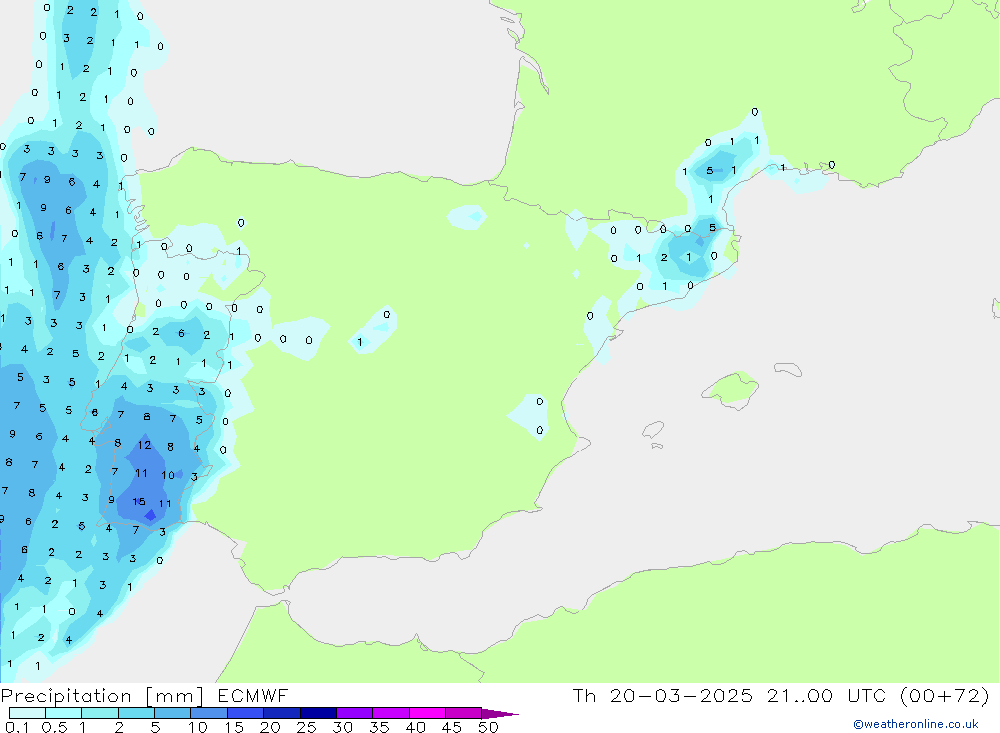Screen dimensions: 1000x733
Task: Click the 45–50 mm legend color swatch
Action: pos(464,713)
